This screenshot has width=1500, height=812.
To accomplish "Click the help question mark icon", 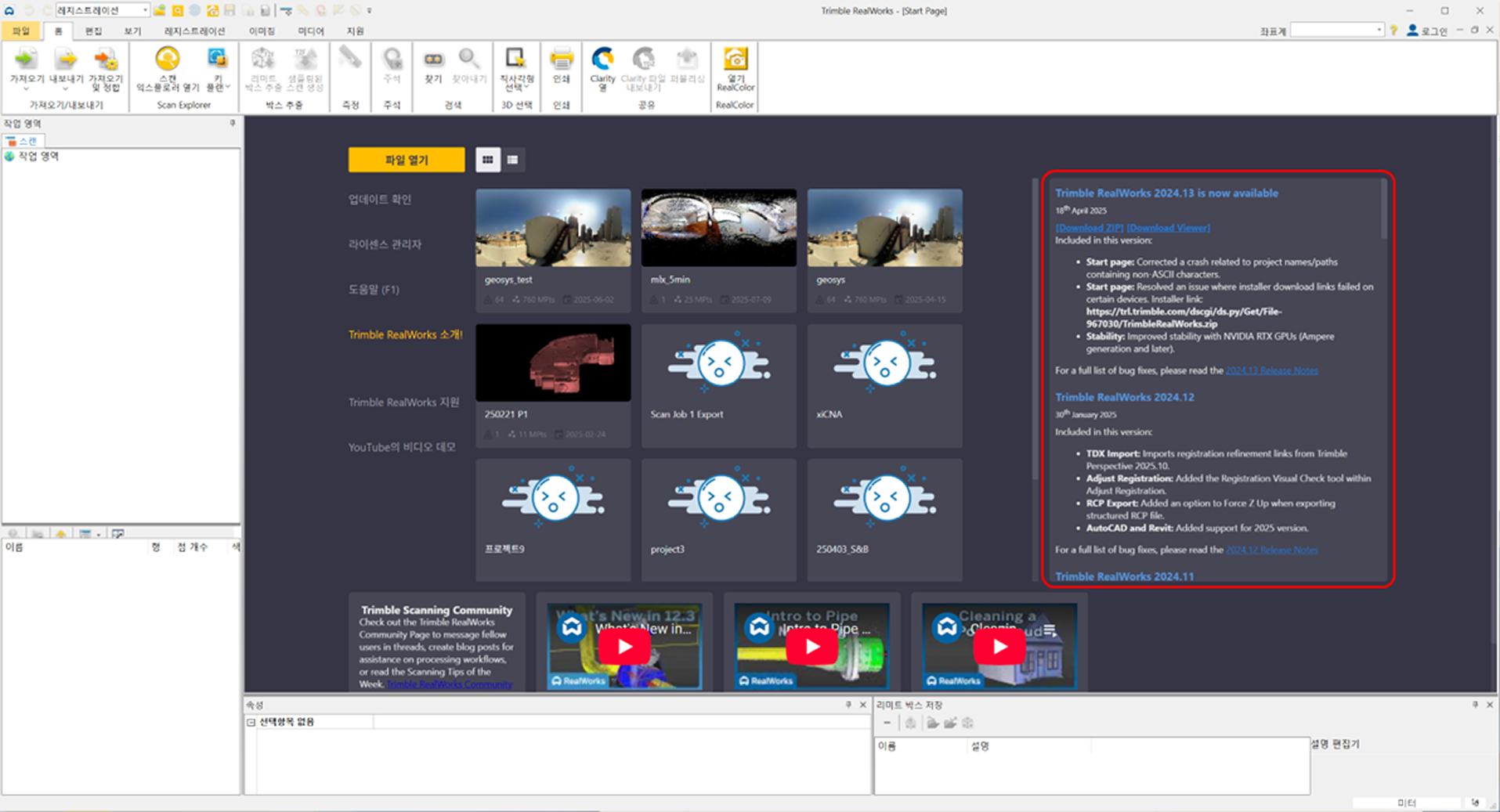I will tap(1393, 31).
